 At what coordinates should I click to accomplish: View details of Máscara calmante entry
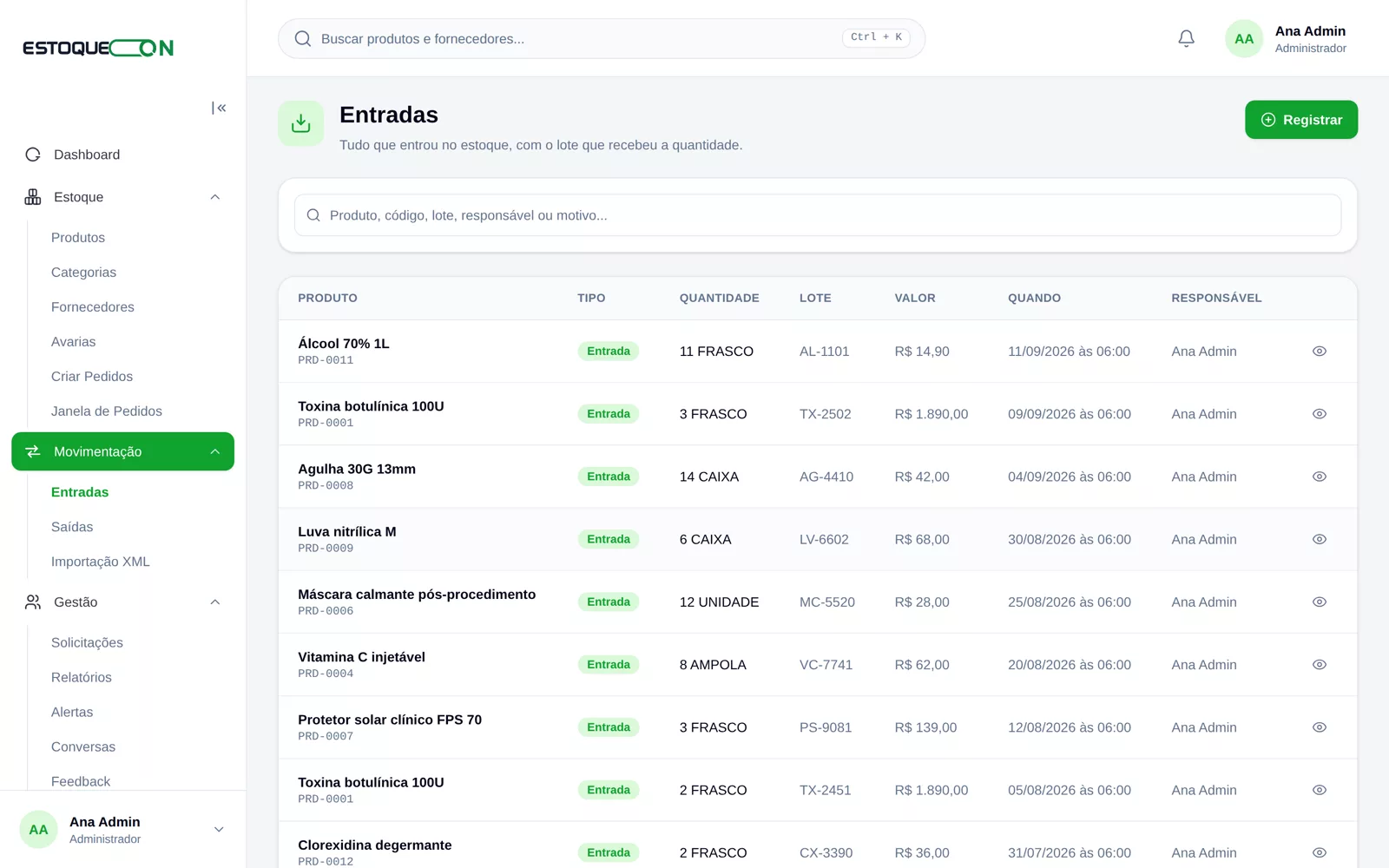tap(1319, 602)
